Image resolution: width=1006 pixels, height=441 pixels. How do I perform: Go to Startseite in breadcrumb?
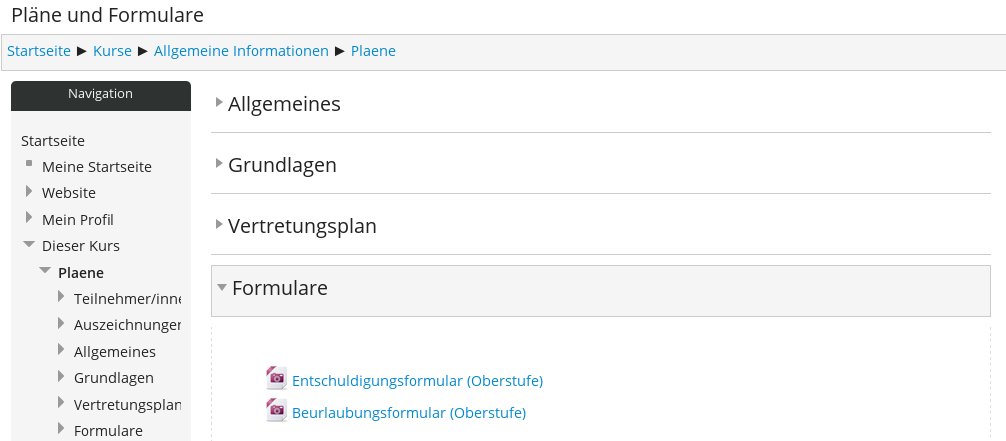pos(39,51)
